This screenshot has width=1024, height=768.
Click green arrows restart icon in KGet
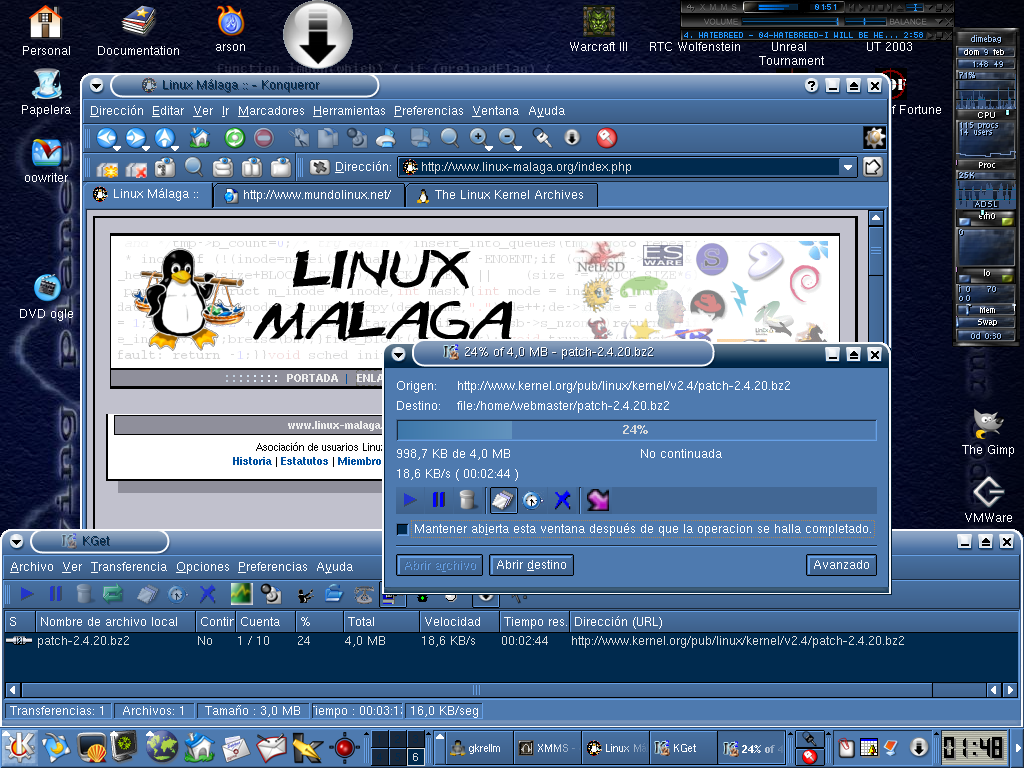(113, 594)
